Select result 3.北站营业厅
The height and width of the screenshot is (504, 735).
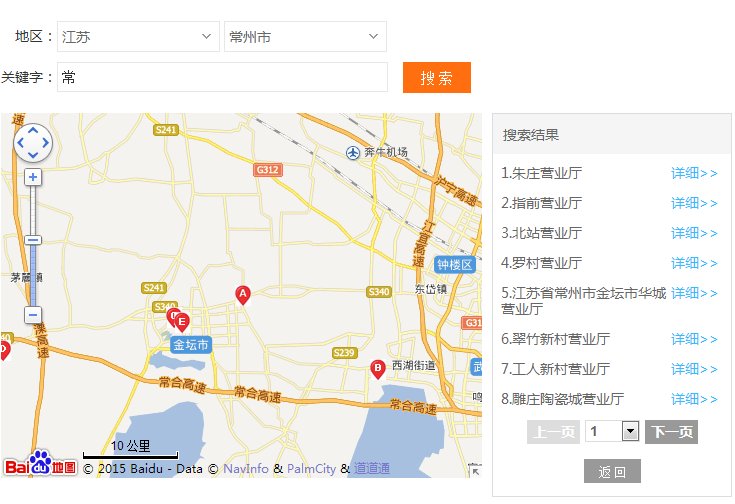pyautogui.click(x=541, y=233)
